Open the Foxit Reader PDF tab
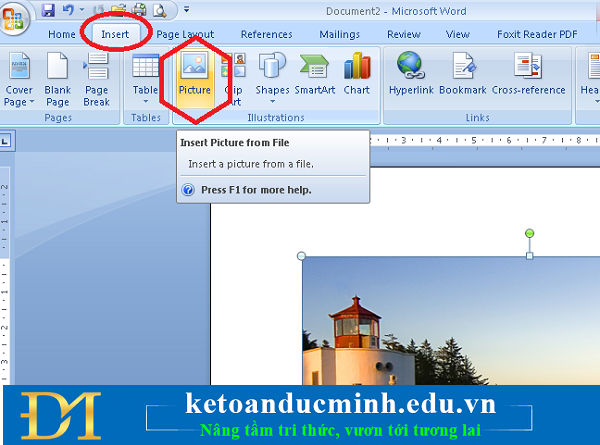The width and height of the screenshot is (600, 445). [537, 34]
